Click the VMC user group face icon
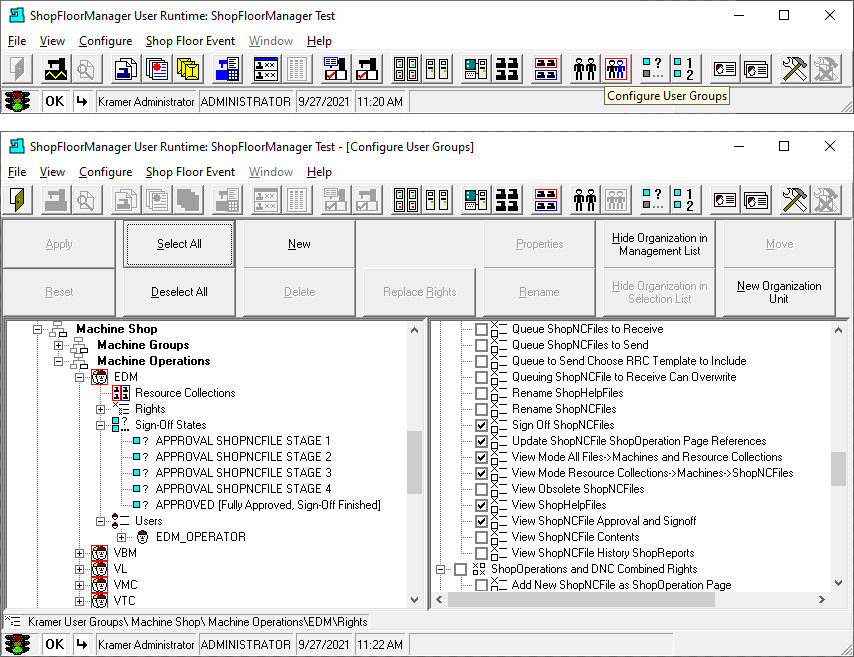Screen dimensions: 854x657 100,585
